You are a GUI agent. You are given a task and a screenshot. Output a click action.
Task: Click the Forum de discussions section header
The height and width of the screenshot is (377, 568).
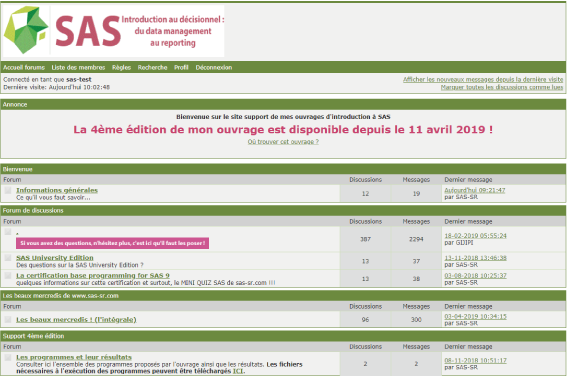coord(283,210)
